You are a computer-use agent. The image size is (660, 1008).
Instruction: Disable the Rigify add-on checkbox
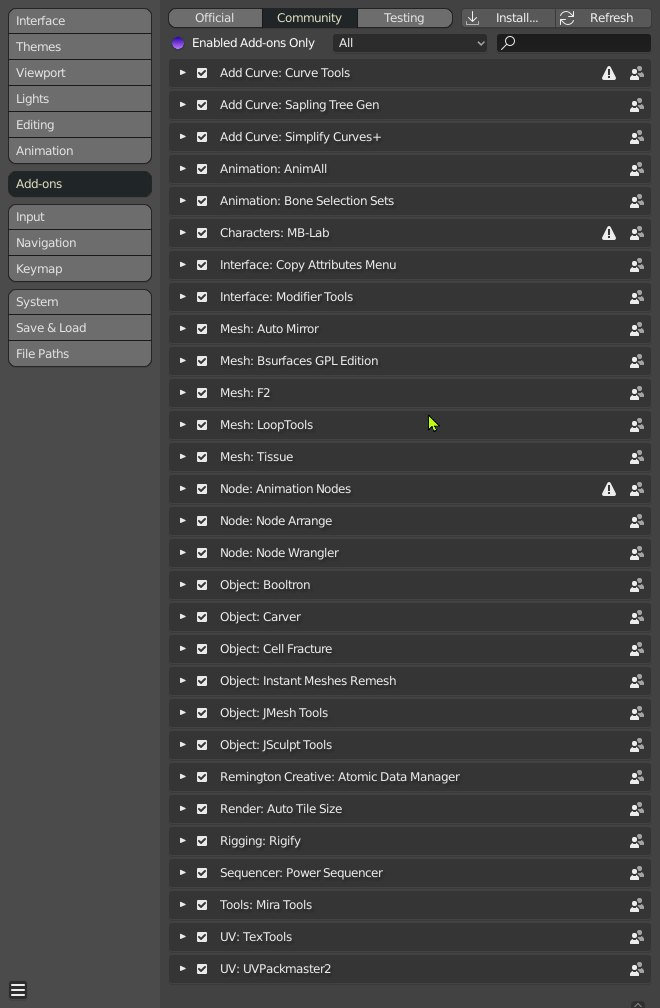coord(202,841)
